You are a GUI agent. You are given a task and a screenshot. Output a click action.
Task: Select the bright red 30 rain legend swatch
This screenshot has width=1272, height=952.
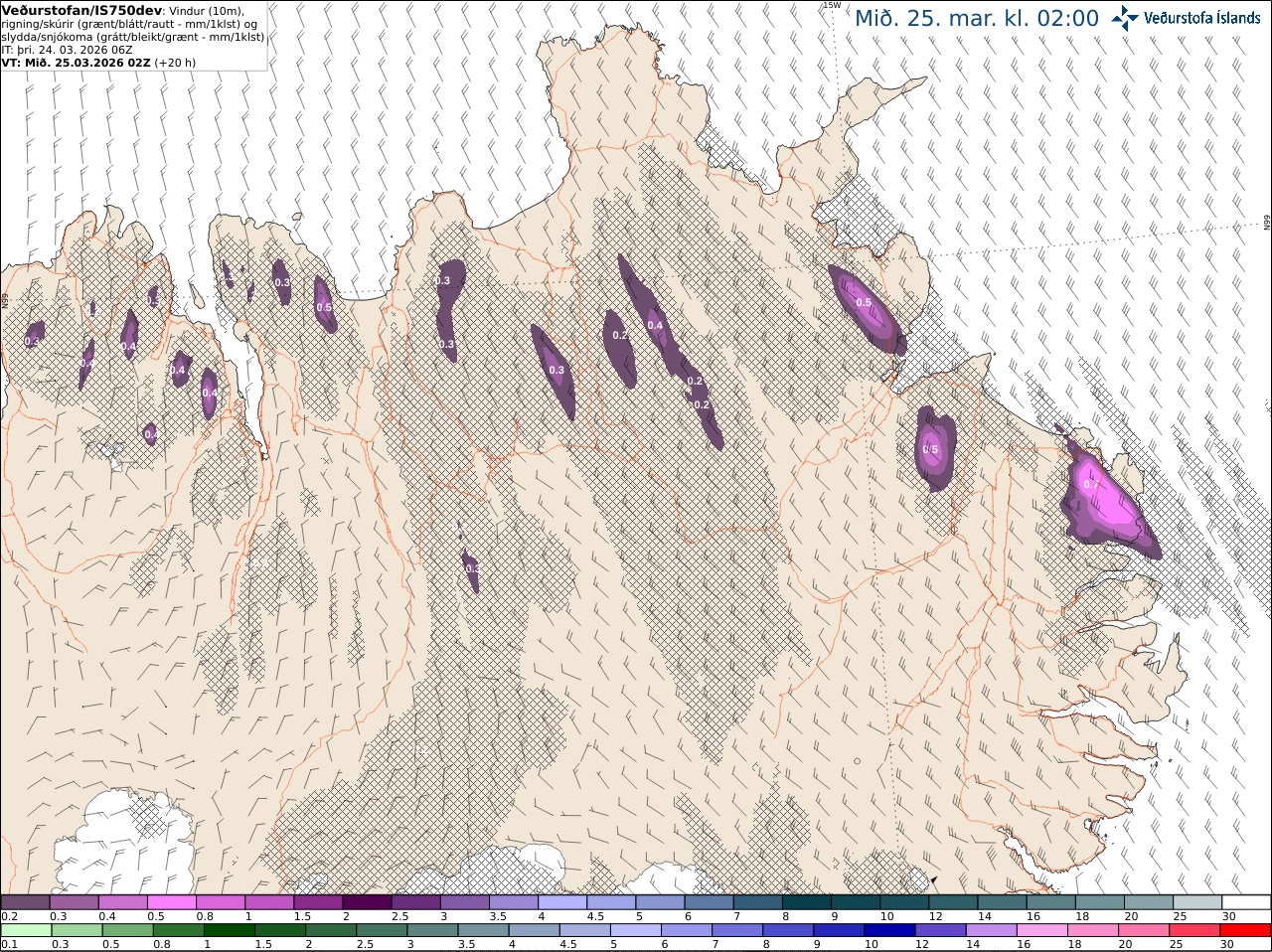coord(1246,931)
